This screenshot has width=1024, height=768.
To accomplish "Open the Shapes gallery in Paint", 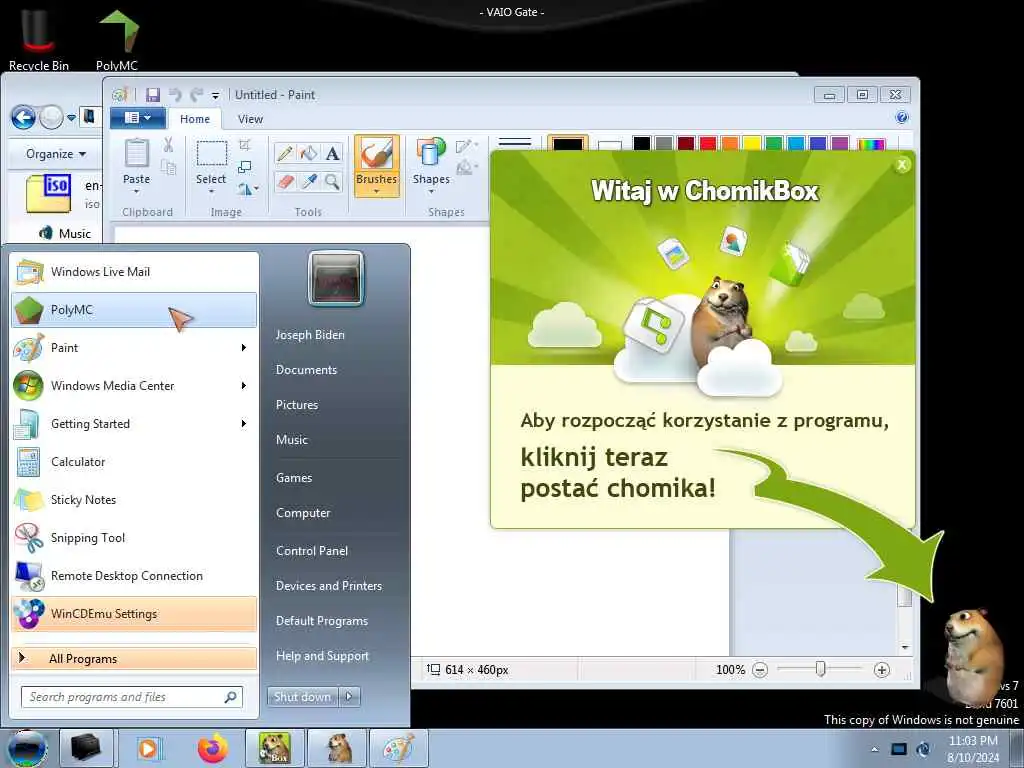I will pyautogui.click(x=431, y=167).
